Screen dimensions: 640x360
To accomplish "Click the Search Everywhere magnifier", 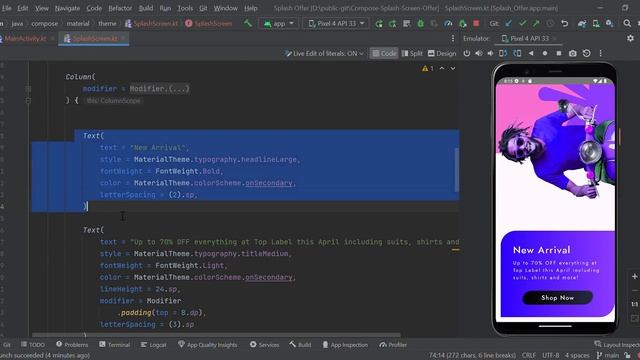I will (x=627, y=24).
